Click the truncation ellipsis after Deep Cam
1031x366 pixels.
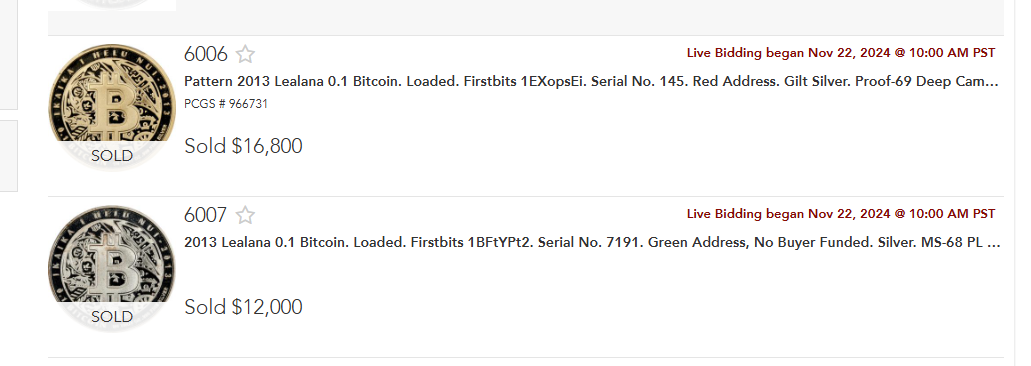tap(994, 83)
